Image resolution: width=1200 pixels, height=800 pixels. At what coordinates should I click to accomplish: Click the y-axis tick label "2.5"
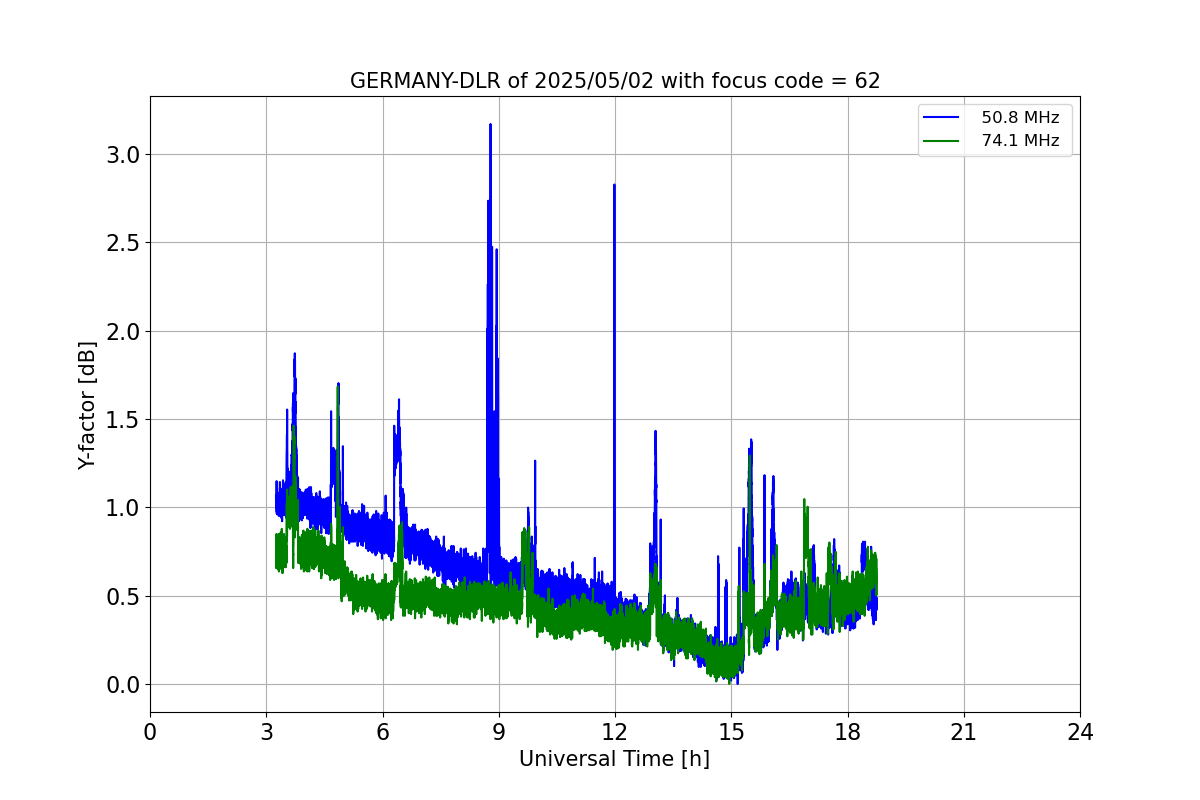(x=124, y=243)
